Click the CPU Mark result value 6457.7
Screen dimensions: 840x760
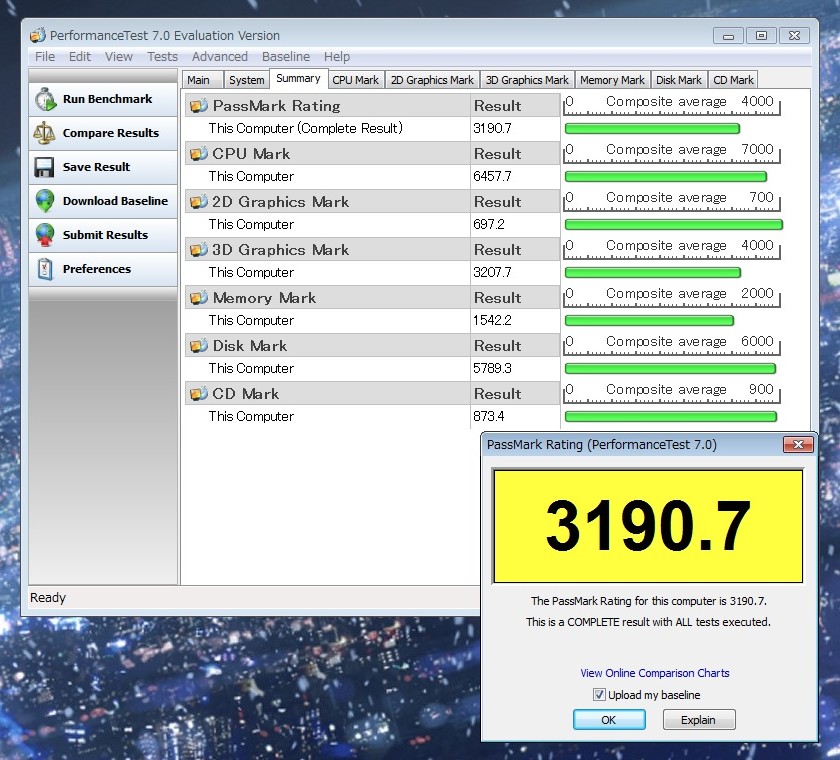click(x=492, y=176)
